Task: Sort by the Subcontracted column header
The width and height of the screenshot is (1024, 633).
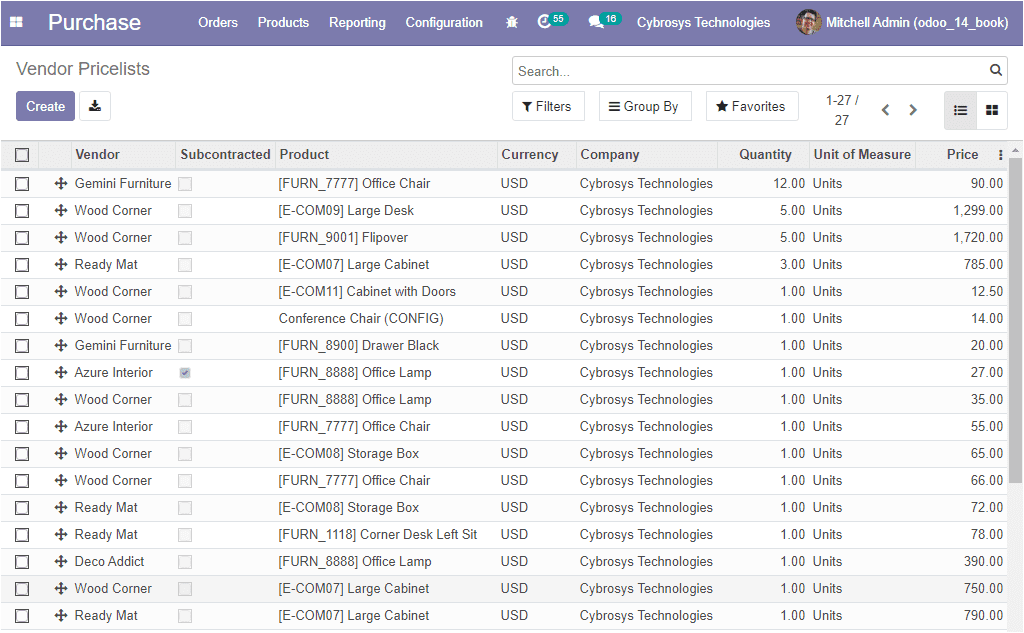Action: [x=225, y=155]
